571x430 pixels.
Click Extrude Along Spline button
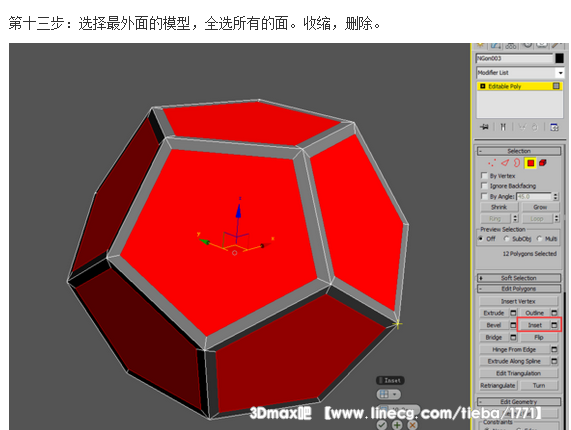point(514,361)
